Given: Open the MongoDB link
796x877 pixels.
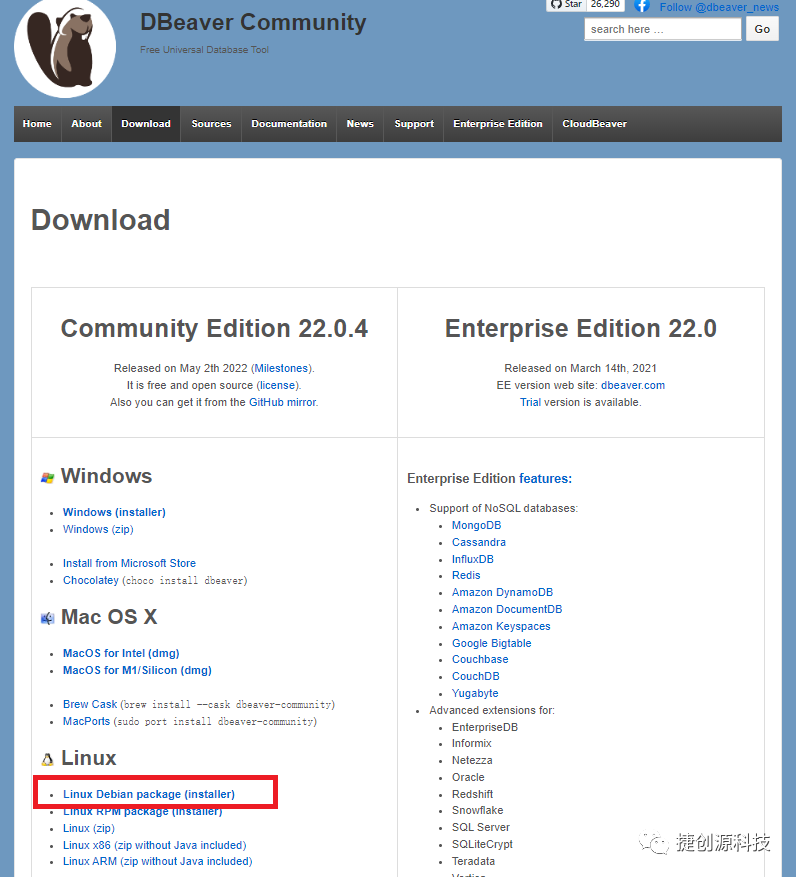Looking at the screenshot, I should (x=477, y=525).
